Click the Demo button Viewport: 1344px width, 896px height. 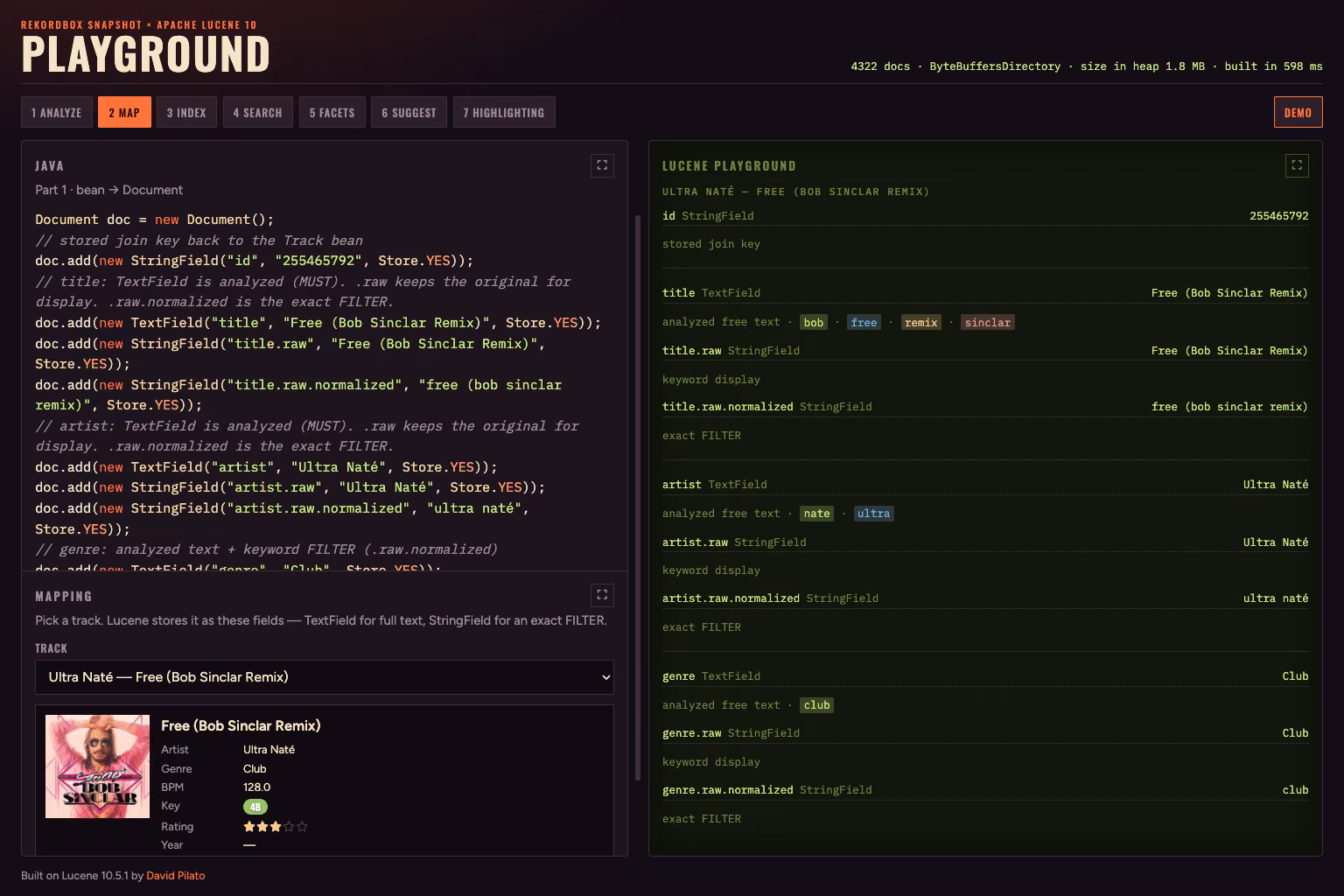(1298, 112)
